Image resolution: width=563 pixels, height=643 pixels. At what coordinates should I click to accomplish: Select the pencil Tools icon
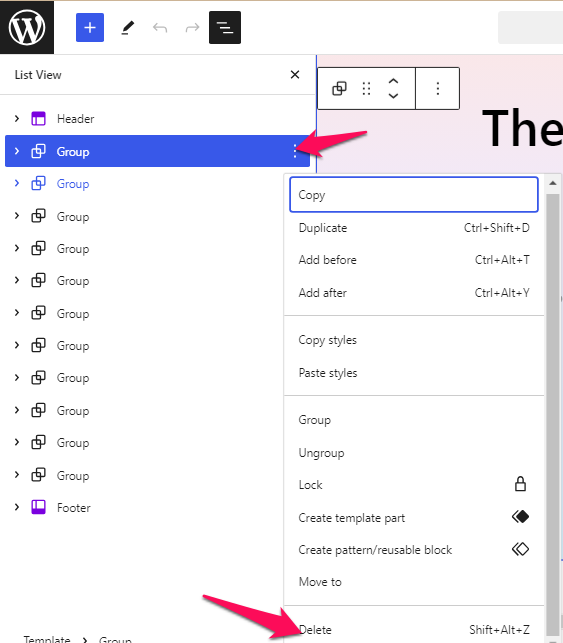pos(128,28)
